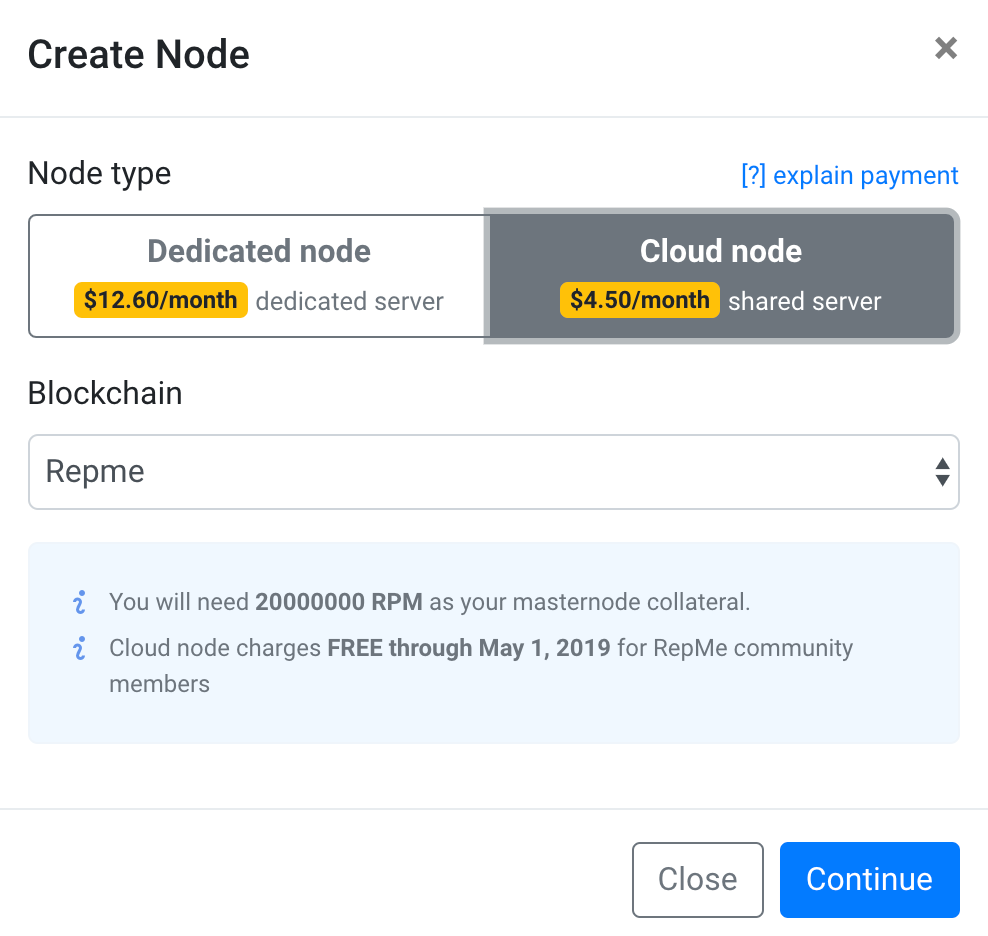Click the 20000000 RPM collateral text
This screenshot has height=936, width=988.
click(339, 602)
